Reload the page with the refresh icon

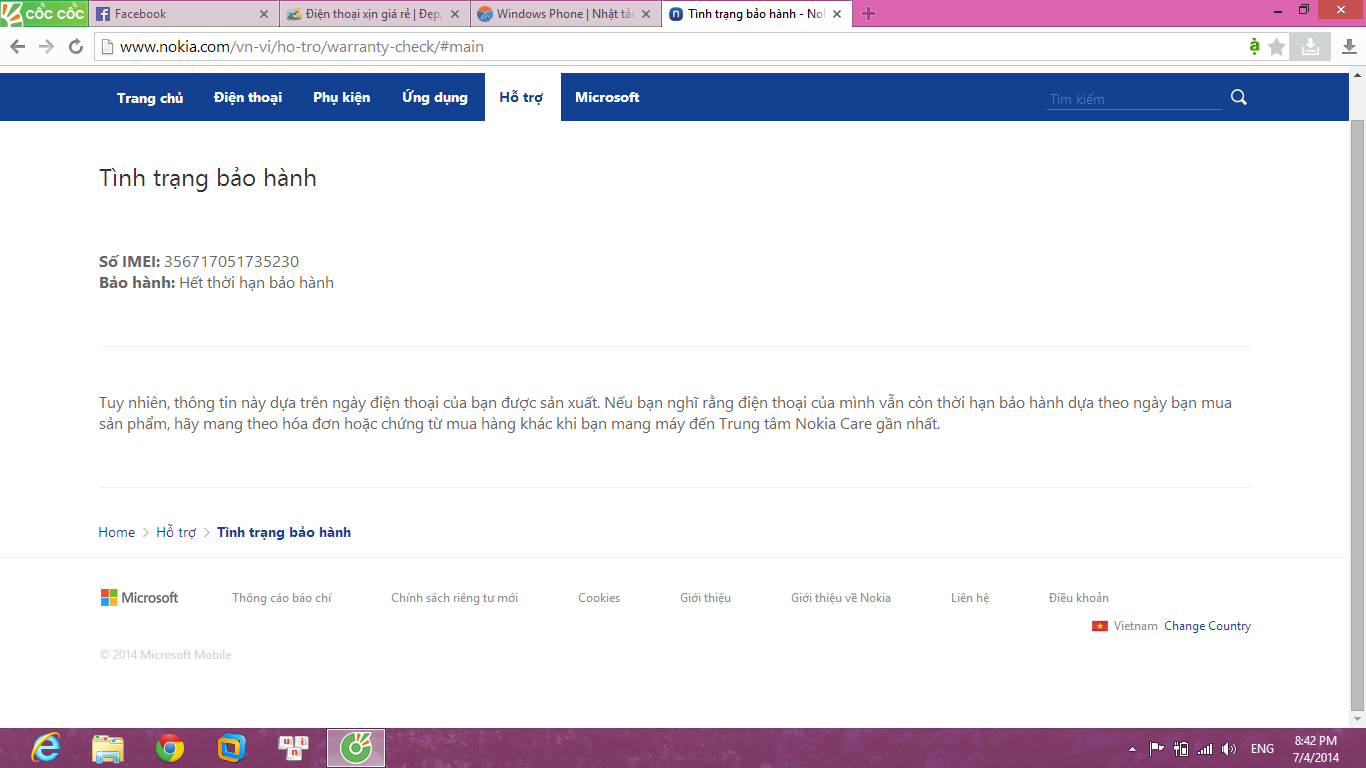pyautogui.click(x=76, y=47)
